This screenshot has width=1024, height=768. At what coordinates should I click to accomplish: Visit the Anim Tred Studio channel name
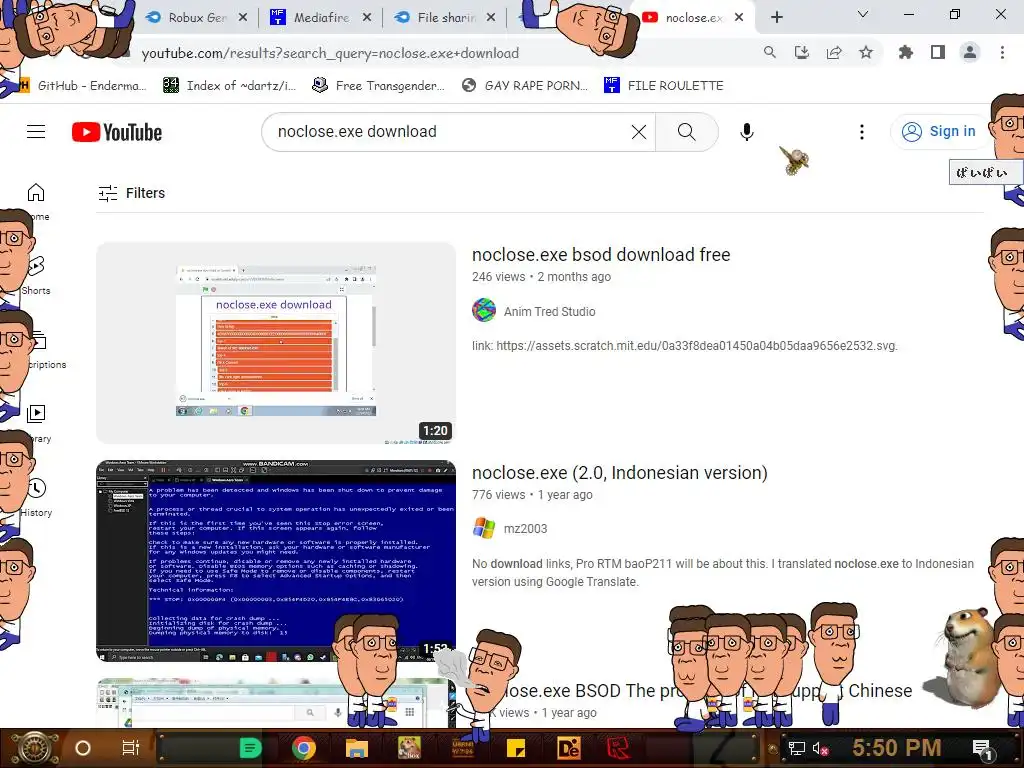549,312
